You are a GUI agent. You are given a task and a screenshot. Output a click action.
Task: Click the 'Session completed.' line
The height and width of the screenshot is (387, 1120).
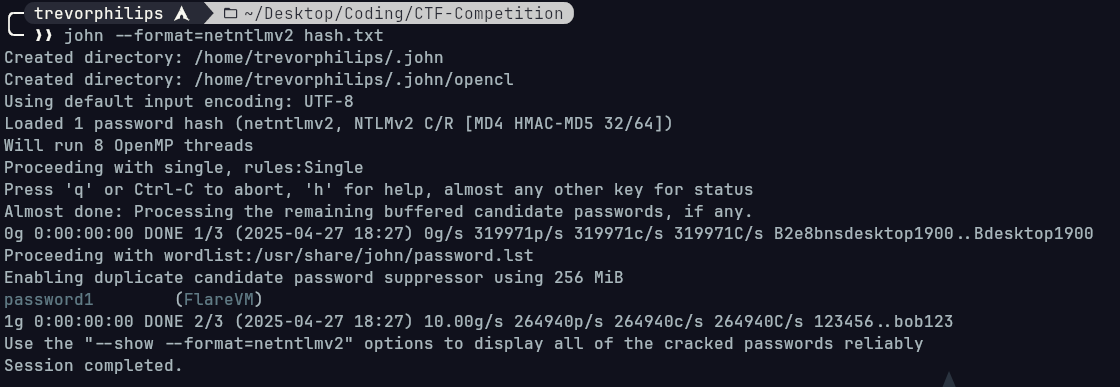point(94,366)
